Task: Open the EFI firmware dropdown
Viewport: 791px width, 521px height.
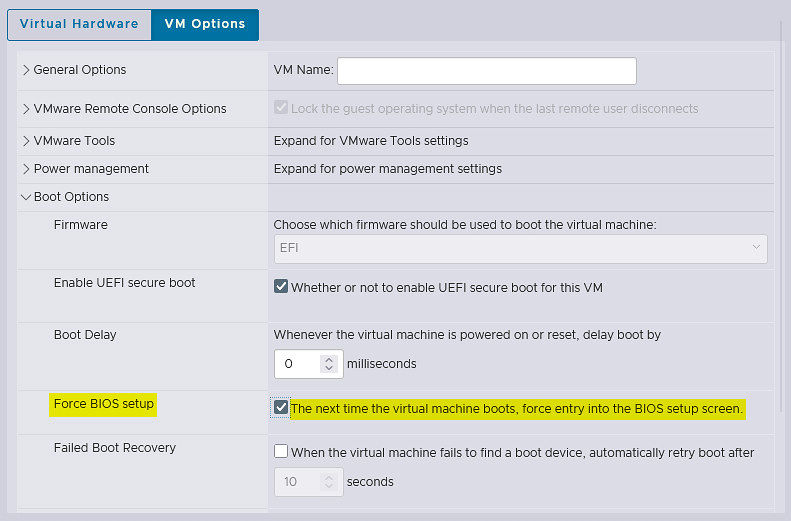Action: click(521, 248)
